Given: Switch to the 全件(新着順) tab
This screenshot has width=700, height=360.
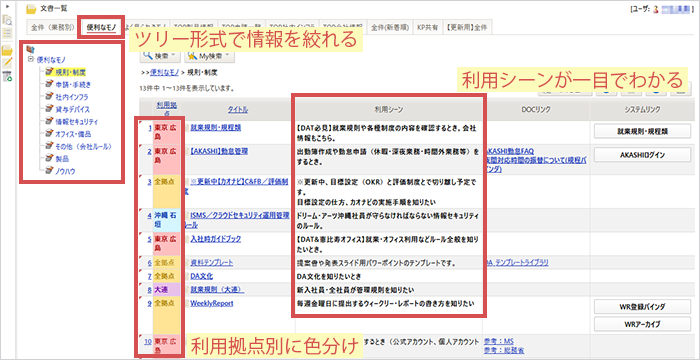Looking at the screenshot, I should coord(390,28).
